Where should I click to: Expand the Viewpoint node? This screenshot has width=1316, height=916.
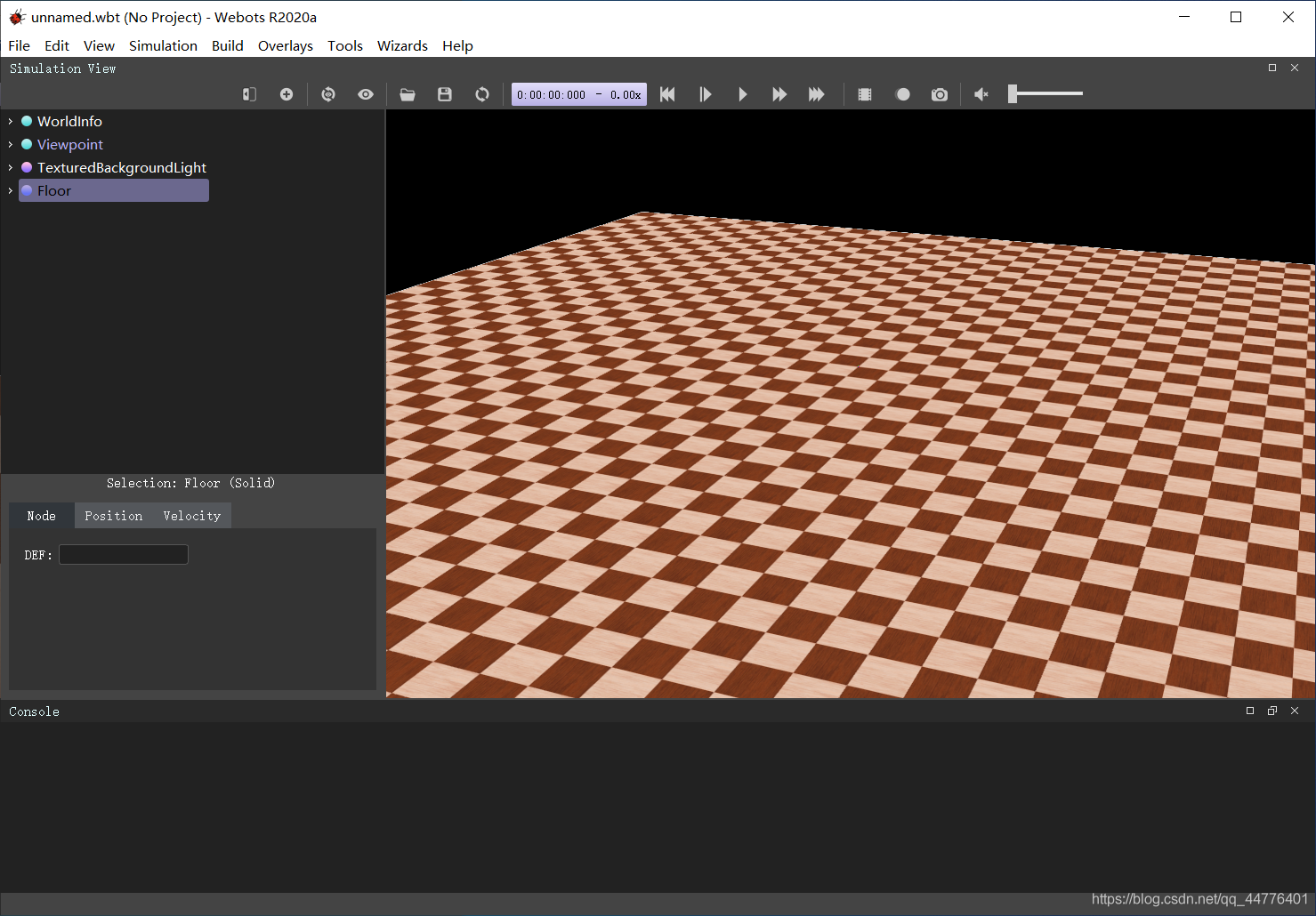click(11, 144)
